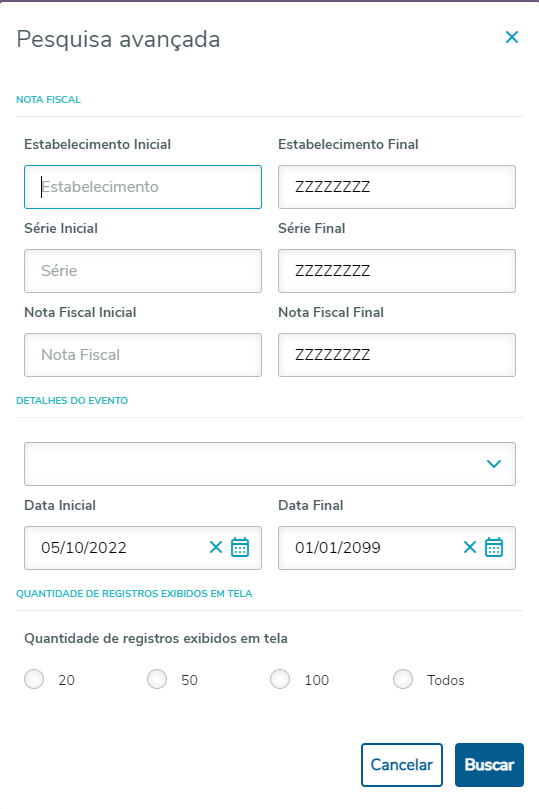Click the Série Final input field
This screenshot has height=809, width=539.
click(x=397, y=271)
